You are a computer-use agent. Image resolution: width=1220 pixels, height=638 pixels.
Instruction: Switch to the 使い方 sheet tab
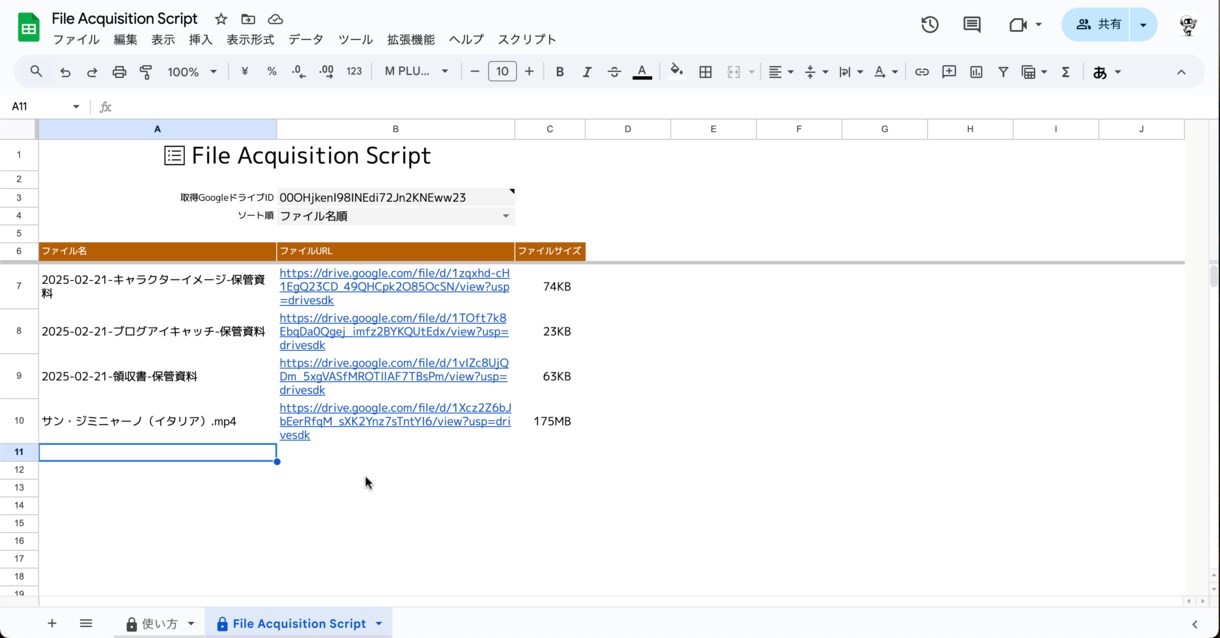click(x=160, y=623)
